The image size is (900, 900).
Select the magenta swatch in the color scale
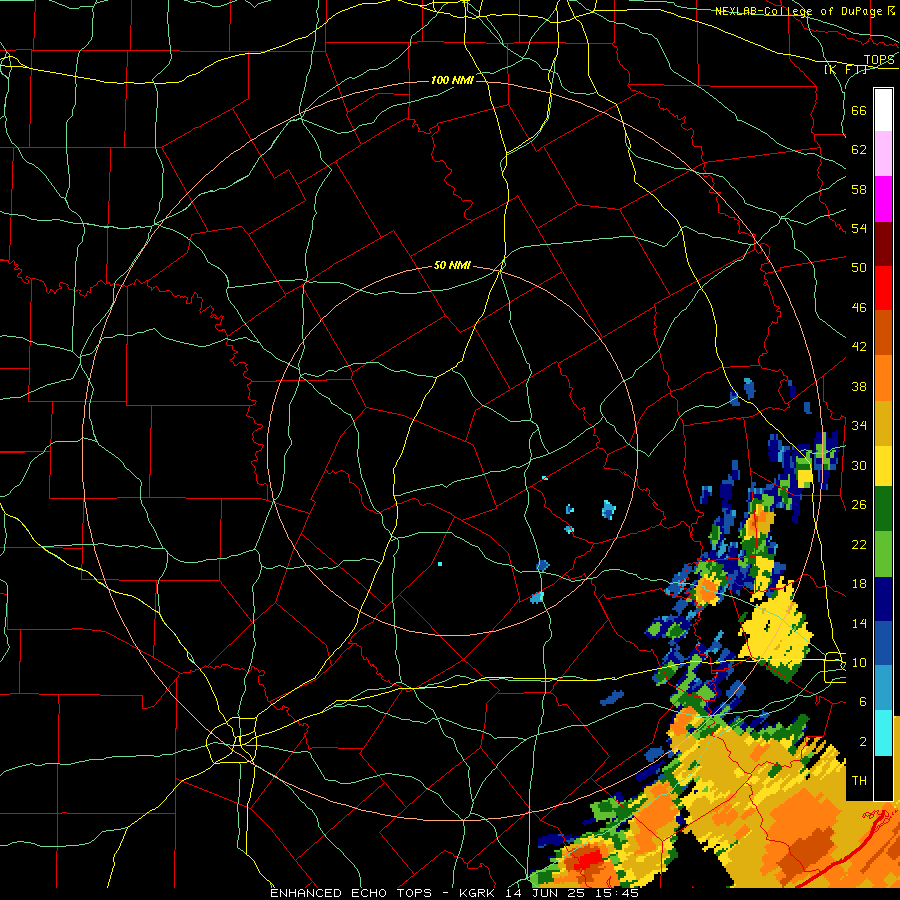883,199
